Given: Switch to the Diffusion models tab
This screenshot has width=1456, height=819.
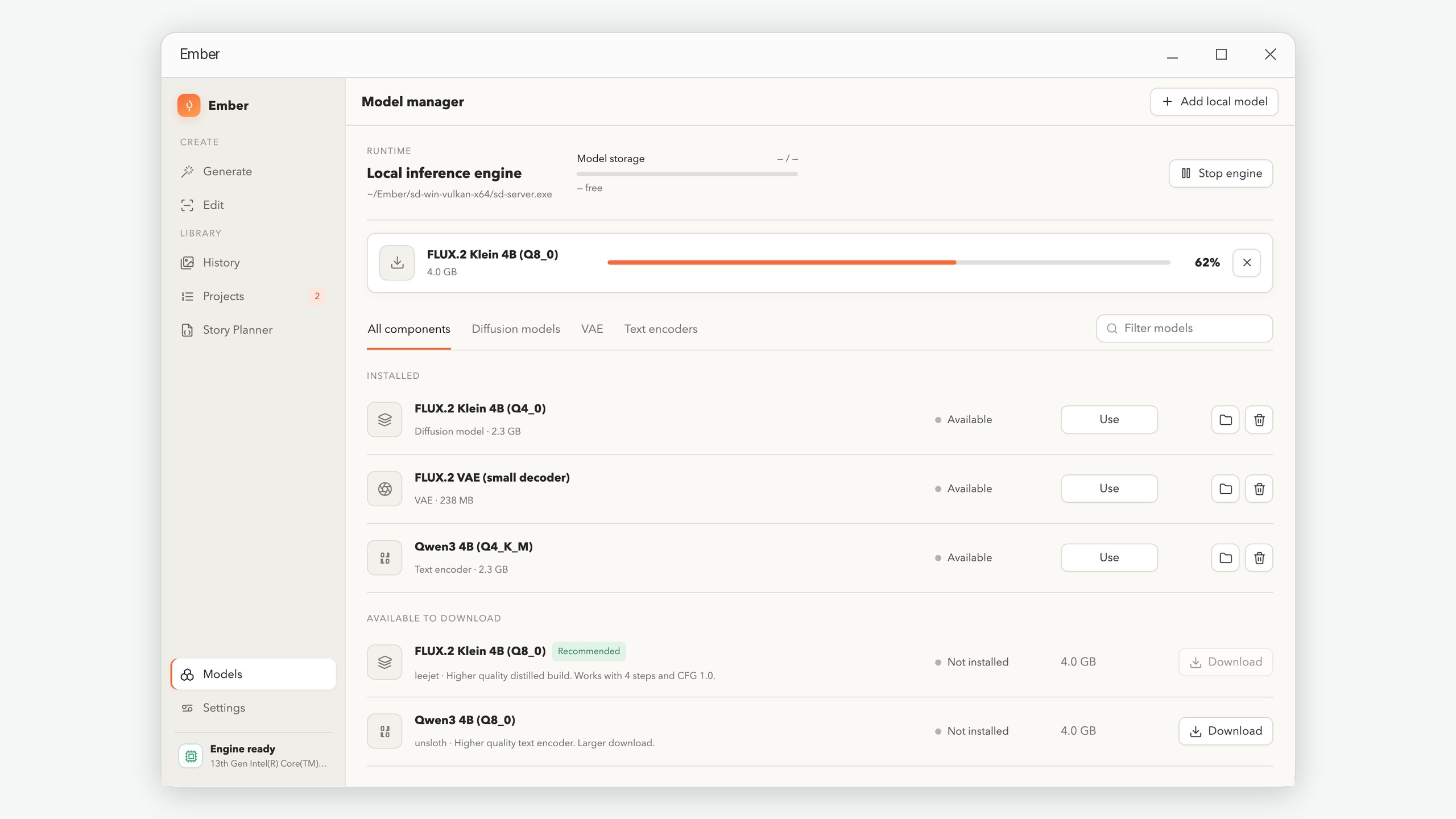Looking at the screenshot, I should (x=516, y=329).
